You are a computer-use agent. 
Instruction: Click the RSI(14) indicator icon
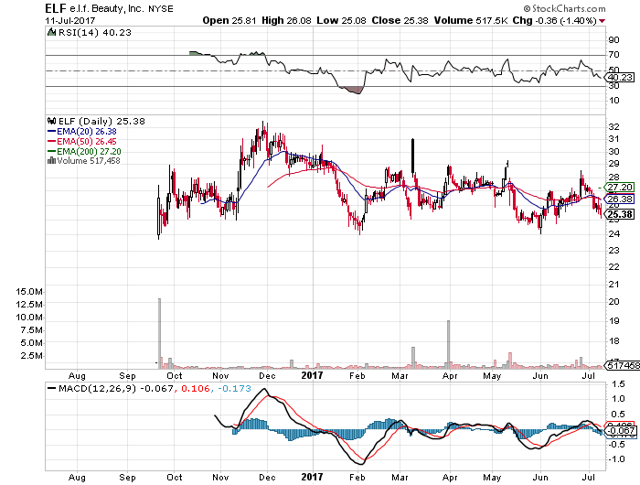[x=51, y=32]
